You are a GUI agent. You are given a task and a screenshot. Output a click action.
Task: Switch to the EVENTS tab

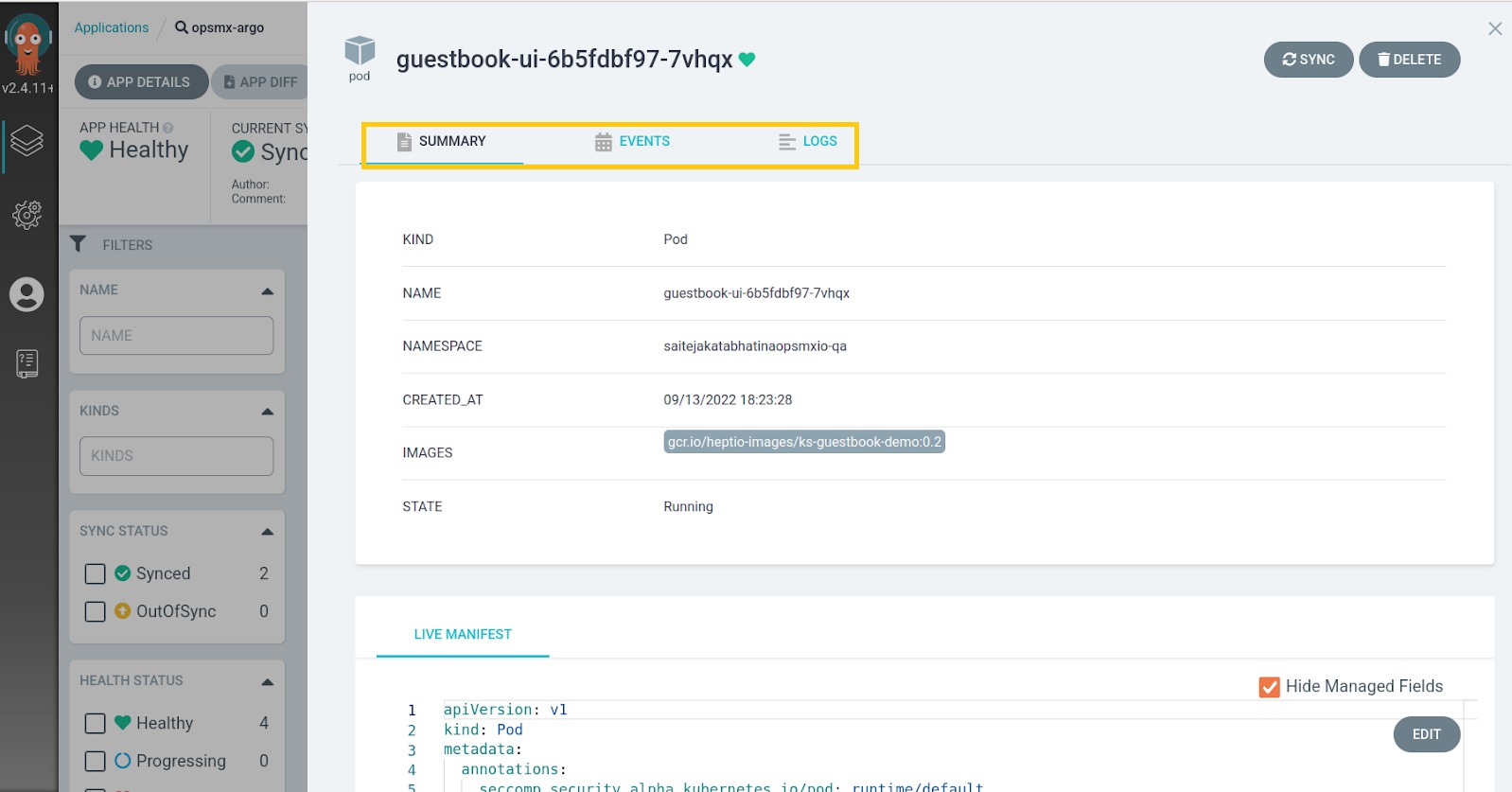pyautogui.click(x=632, y=142)
